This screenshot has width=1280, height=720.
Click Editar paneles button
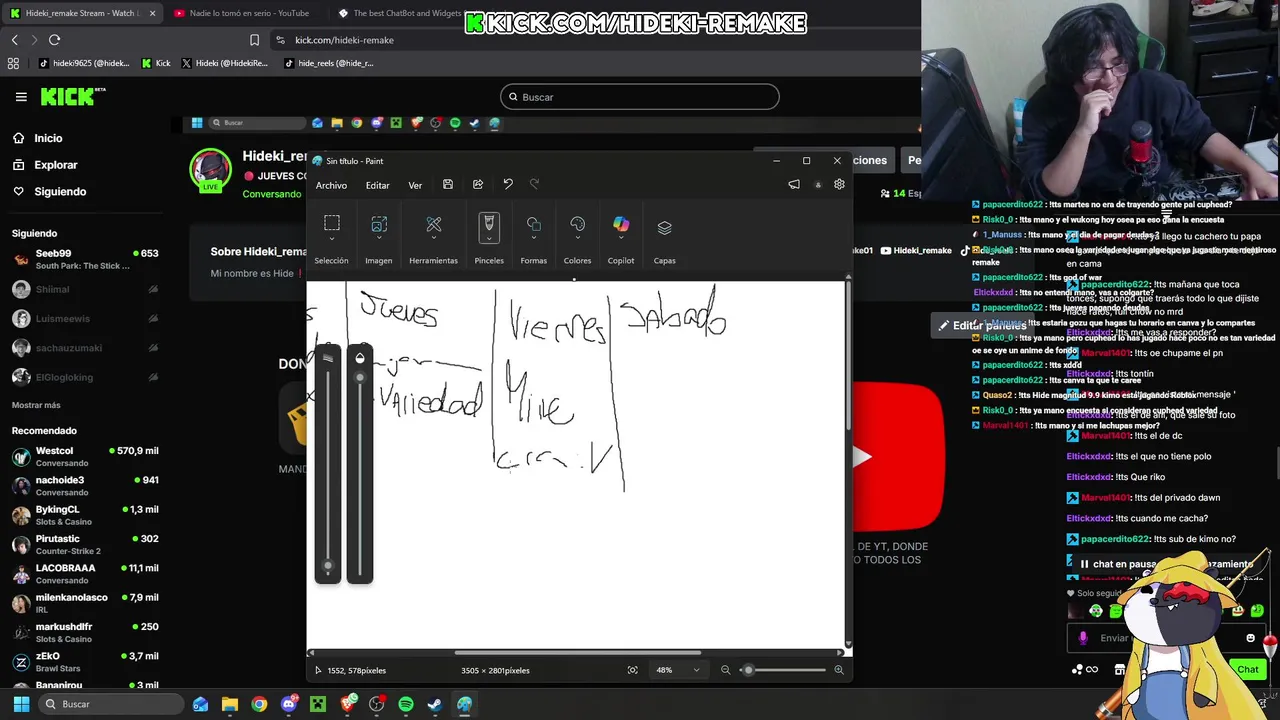982,325
